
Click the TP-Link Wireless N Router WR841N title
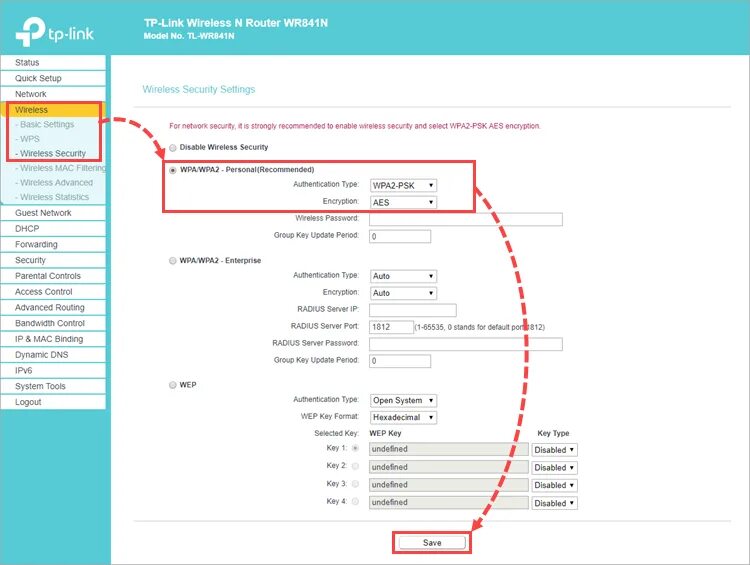coord(236,23)
